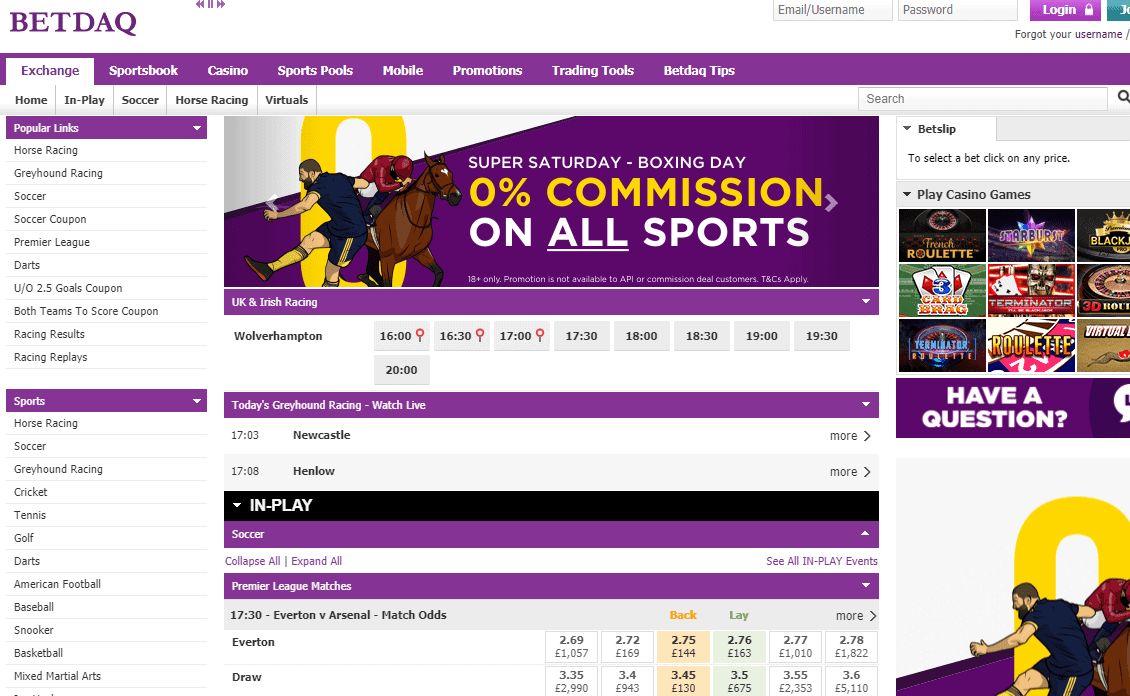Image resolution: width=1130 pixels, height=696 pixels.
Task: Click Collapse All link
Action: (252, 561)
